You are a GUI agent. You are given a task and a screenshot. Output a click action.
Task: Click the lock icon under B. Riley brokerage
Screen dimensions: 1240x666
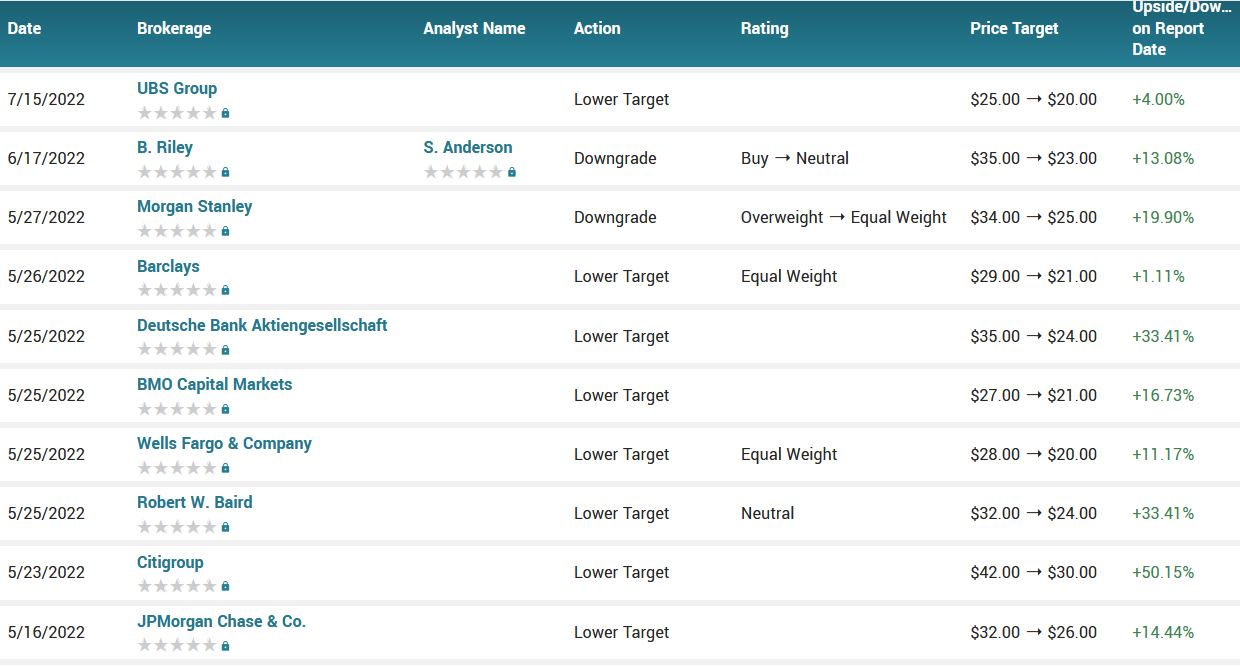click(x=225, y=172)
